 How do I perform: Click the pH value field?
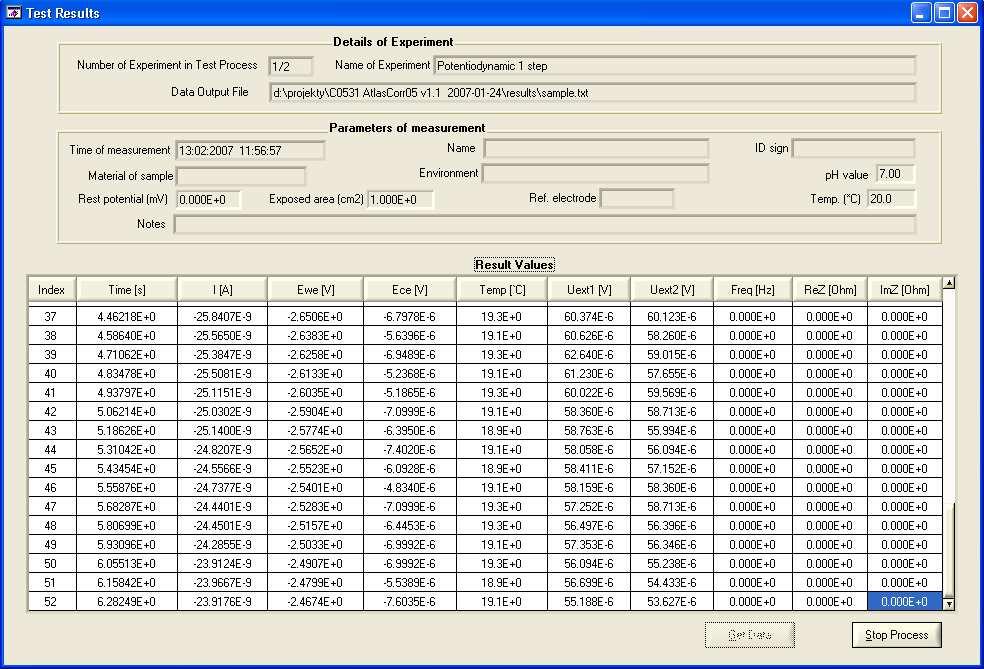(896, 174)
